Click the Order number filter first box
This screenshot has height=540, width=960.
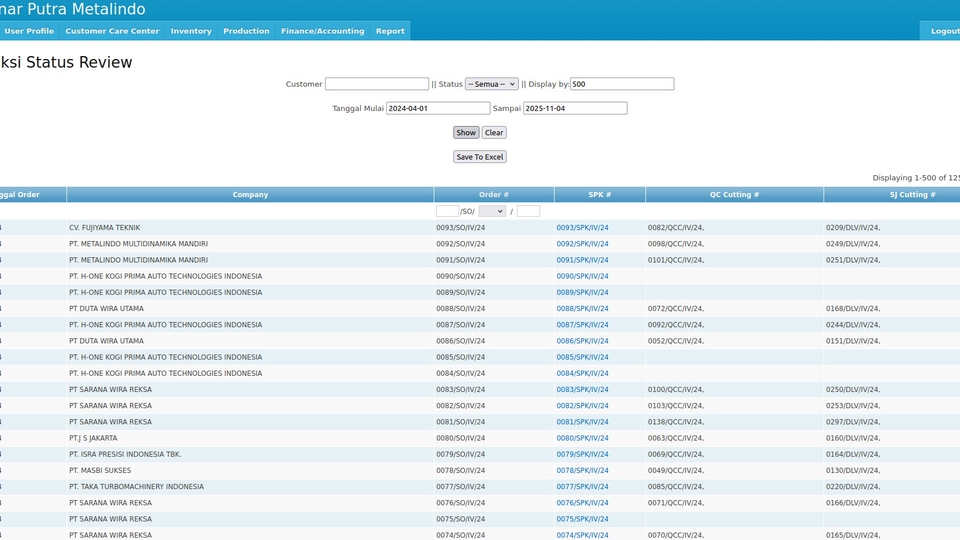tap(447, 211)
